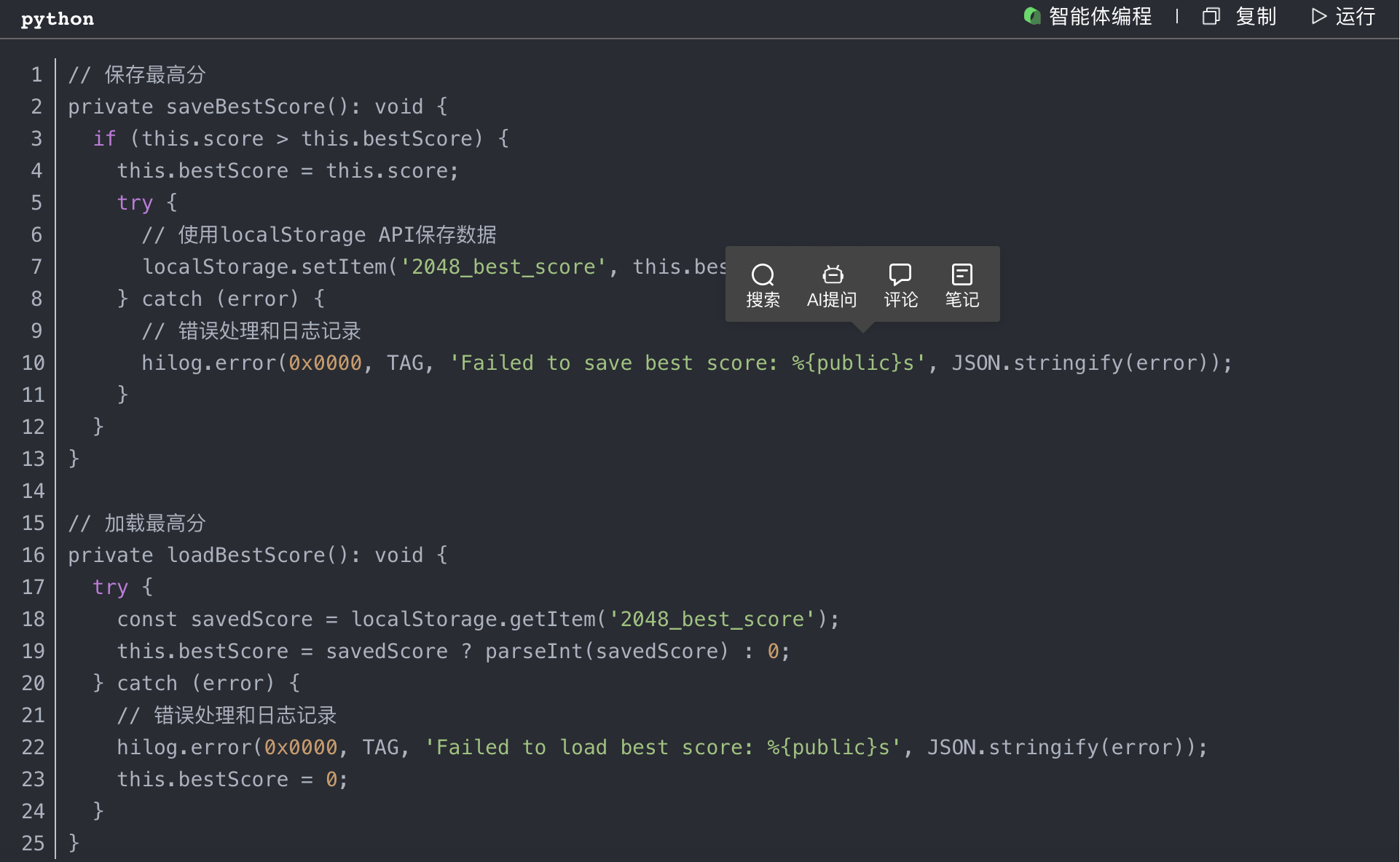Click the 评论 comment bubble icon

tap(900, 274)
